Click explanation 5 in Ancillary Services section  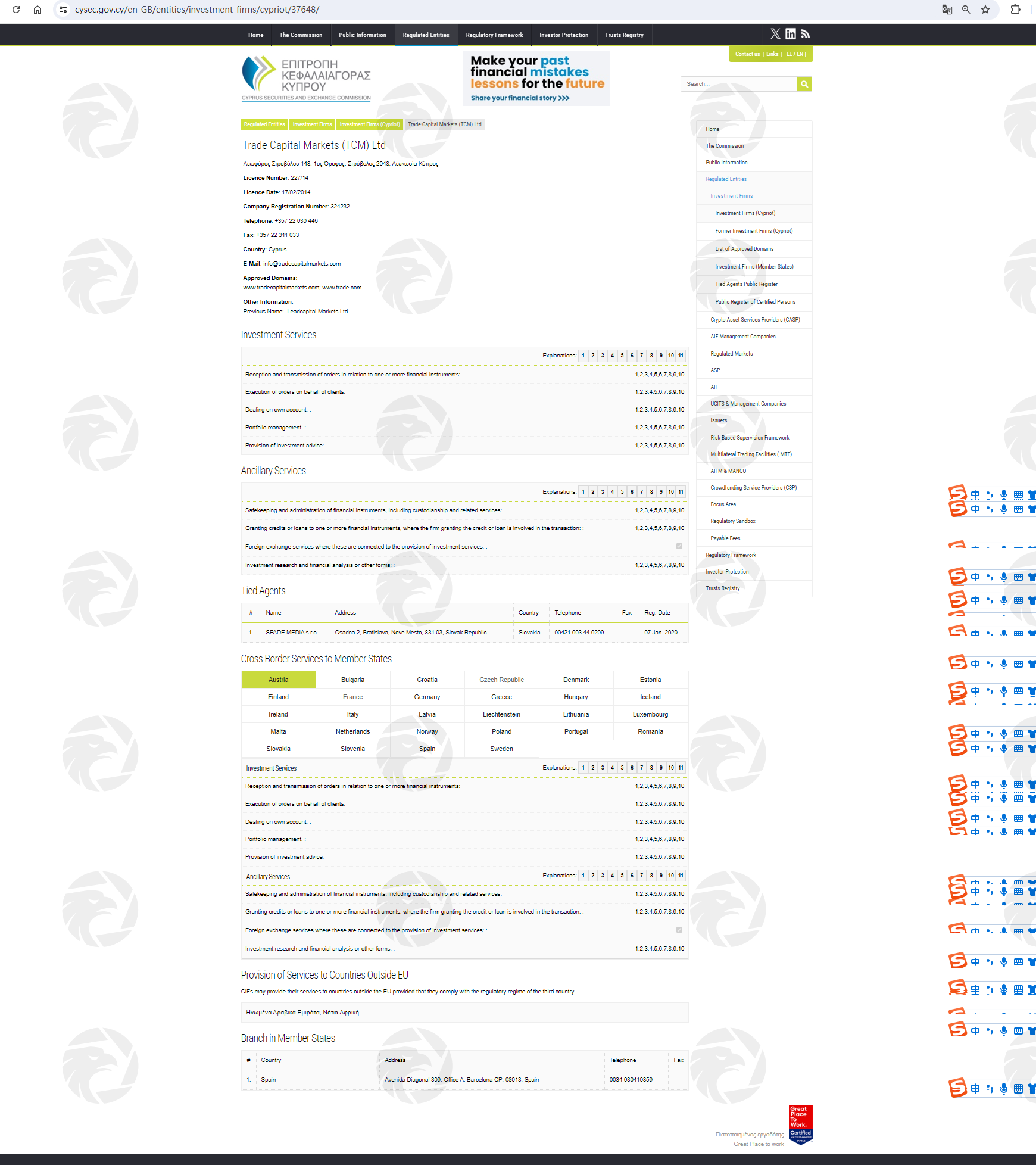click(622, 492)
